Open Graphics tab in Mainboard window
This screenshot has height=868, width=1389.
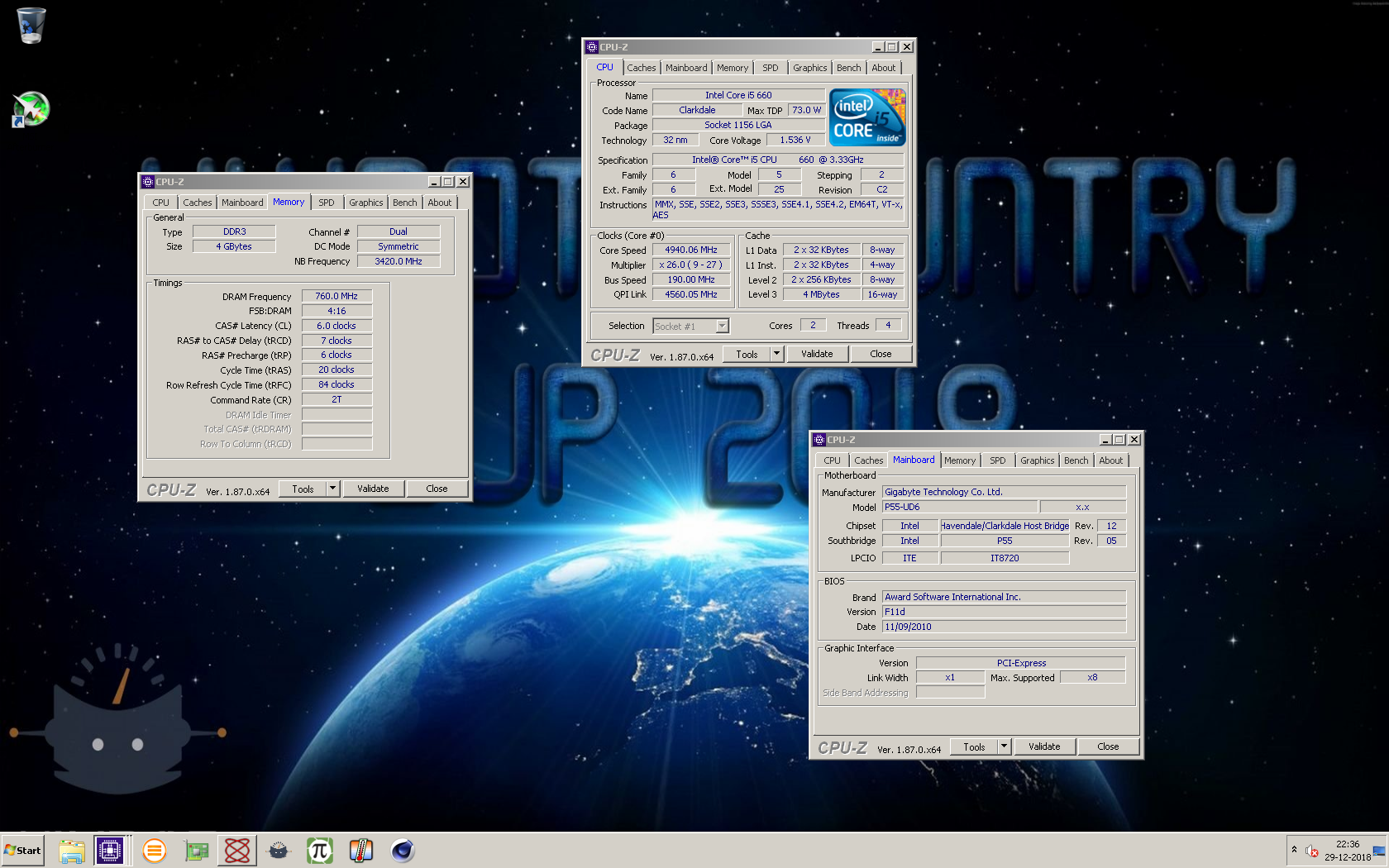click(x=1037, y=460)
